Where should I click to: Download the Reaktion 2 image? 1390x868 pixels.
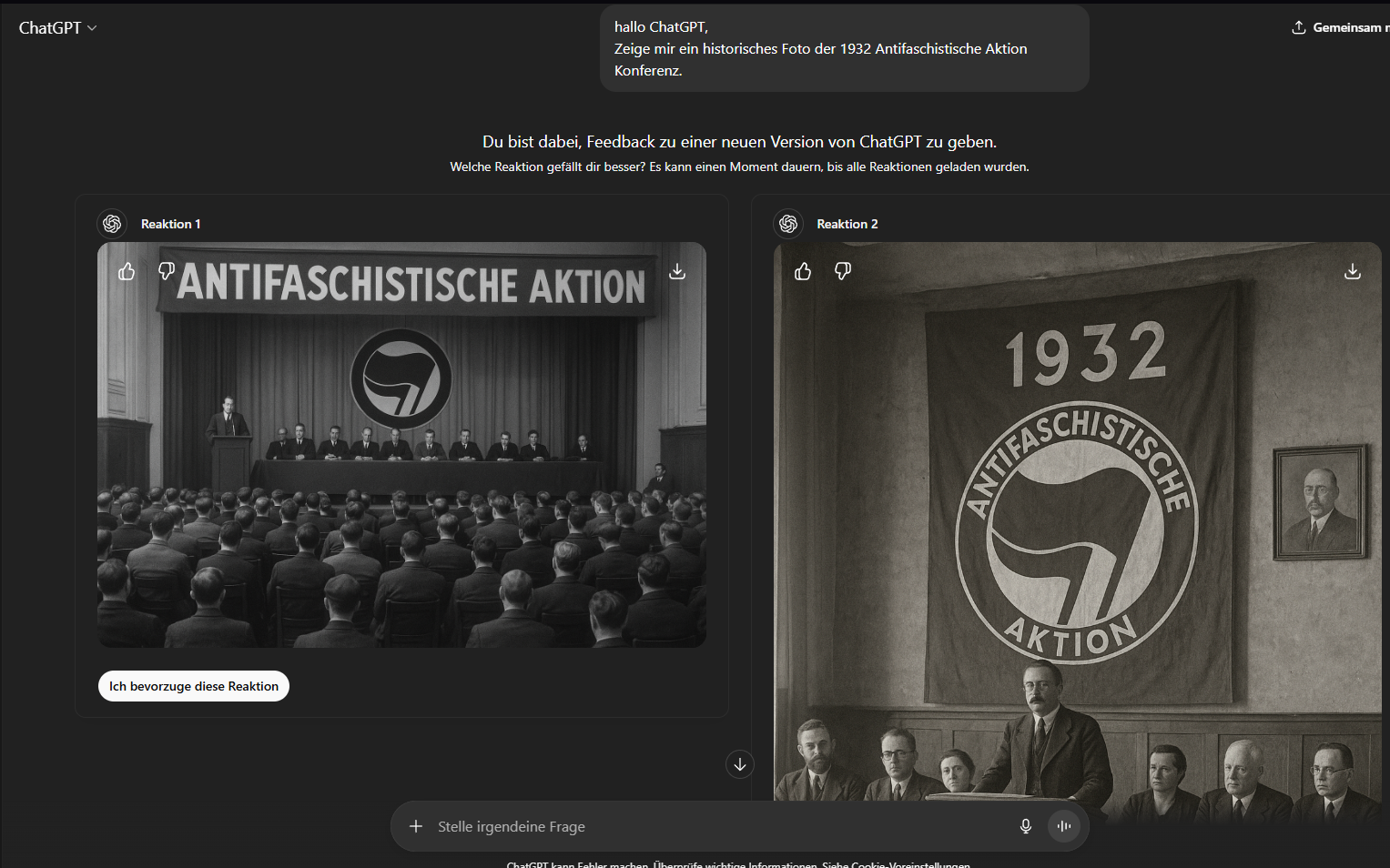(1353, 271)
